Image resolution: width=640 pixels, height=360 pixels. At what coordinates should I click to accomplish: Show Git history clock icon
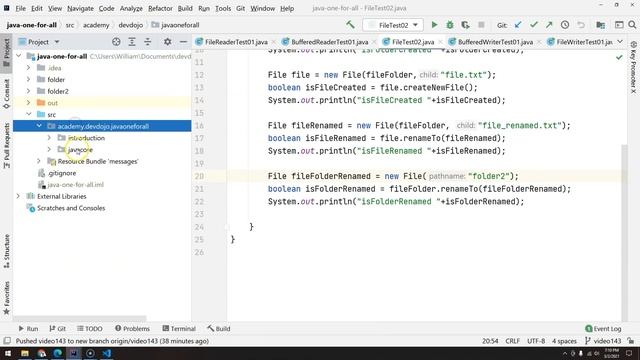tap(565, 25)
